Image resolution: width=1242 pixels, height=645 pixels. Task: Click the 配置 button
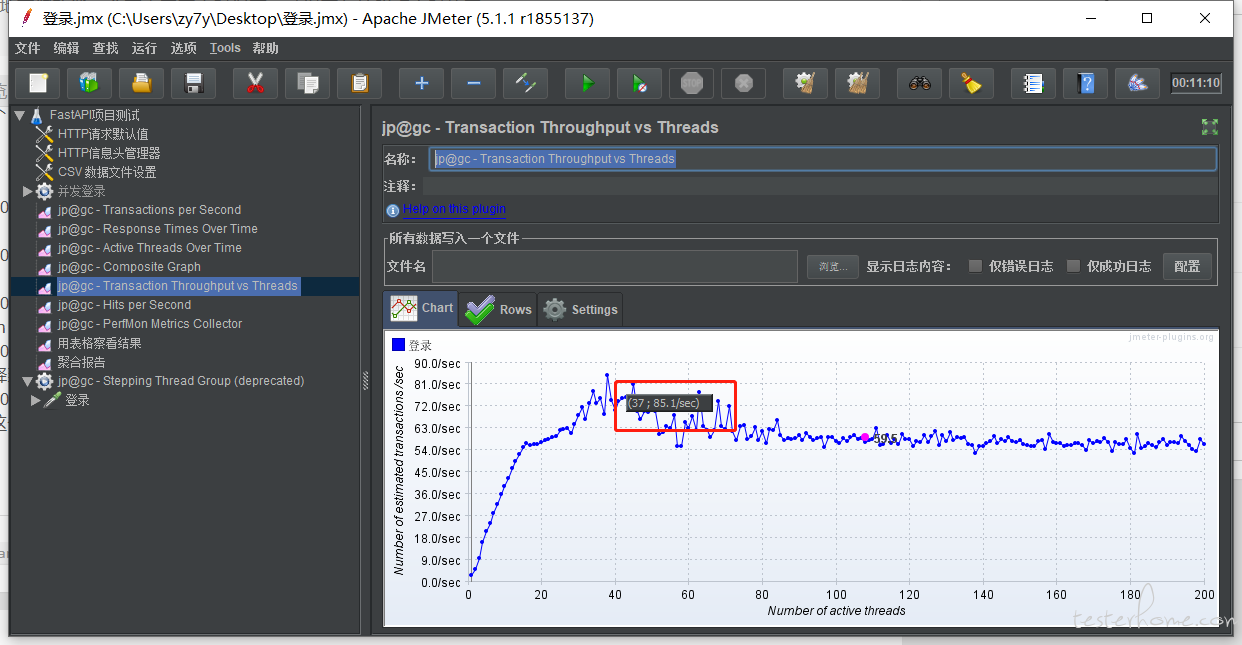[x=1187, y=266]
